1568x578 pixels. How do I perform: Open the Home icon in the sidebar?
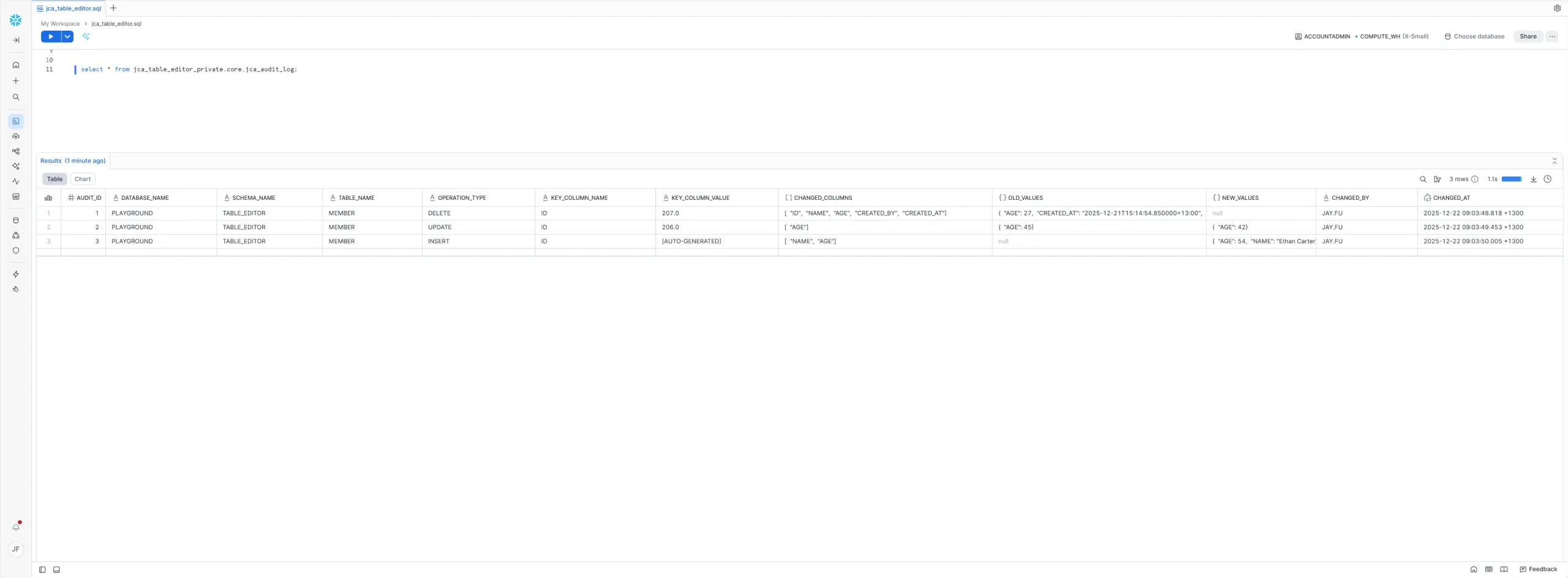15,64
